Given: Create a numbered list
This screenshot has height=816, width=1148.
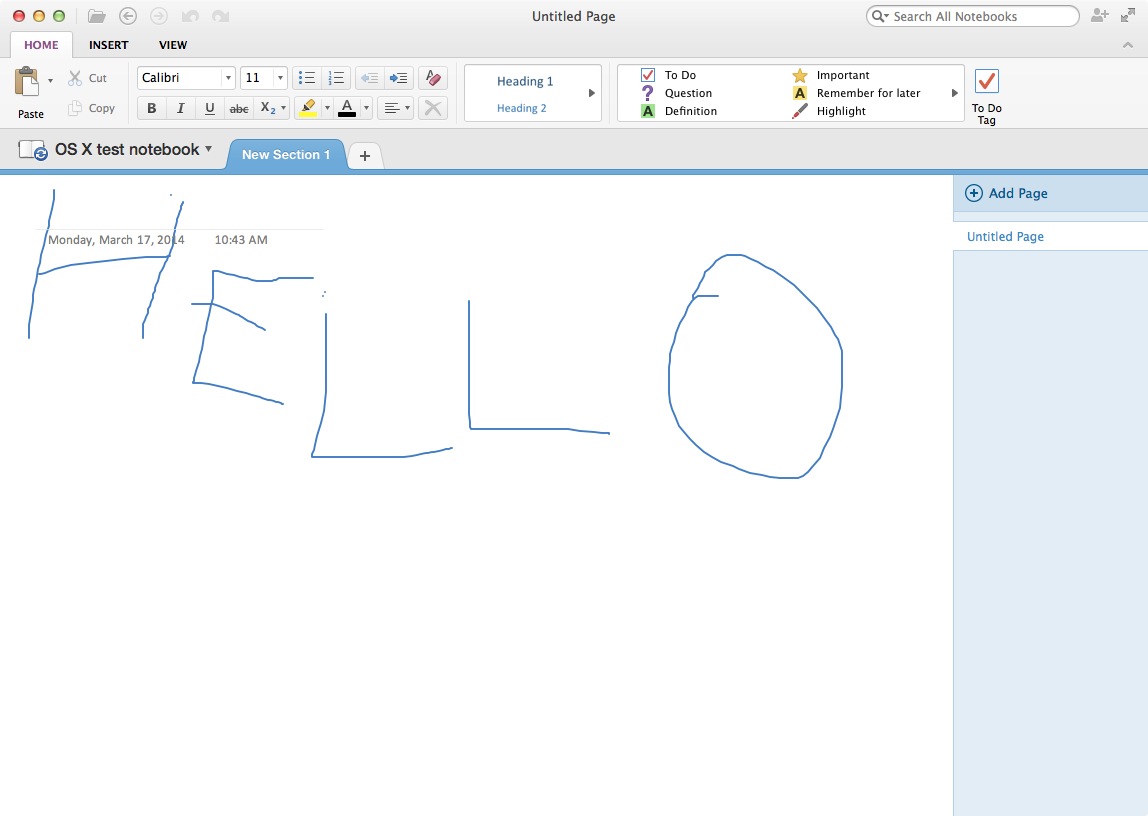Looking at the screenshot, I should coord(336,78).
